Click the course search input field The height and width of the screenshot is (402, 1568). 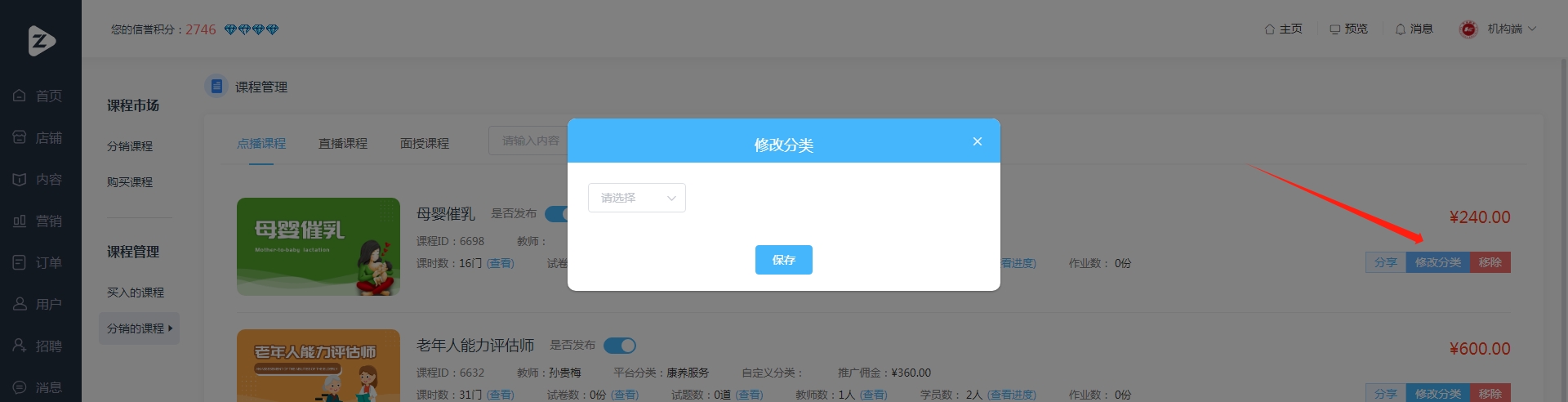click(528, 141)
